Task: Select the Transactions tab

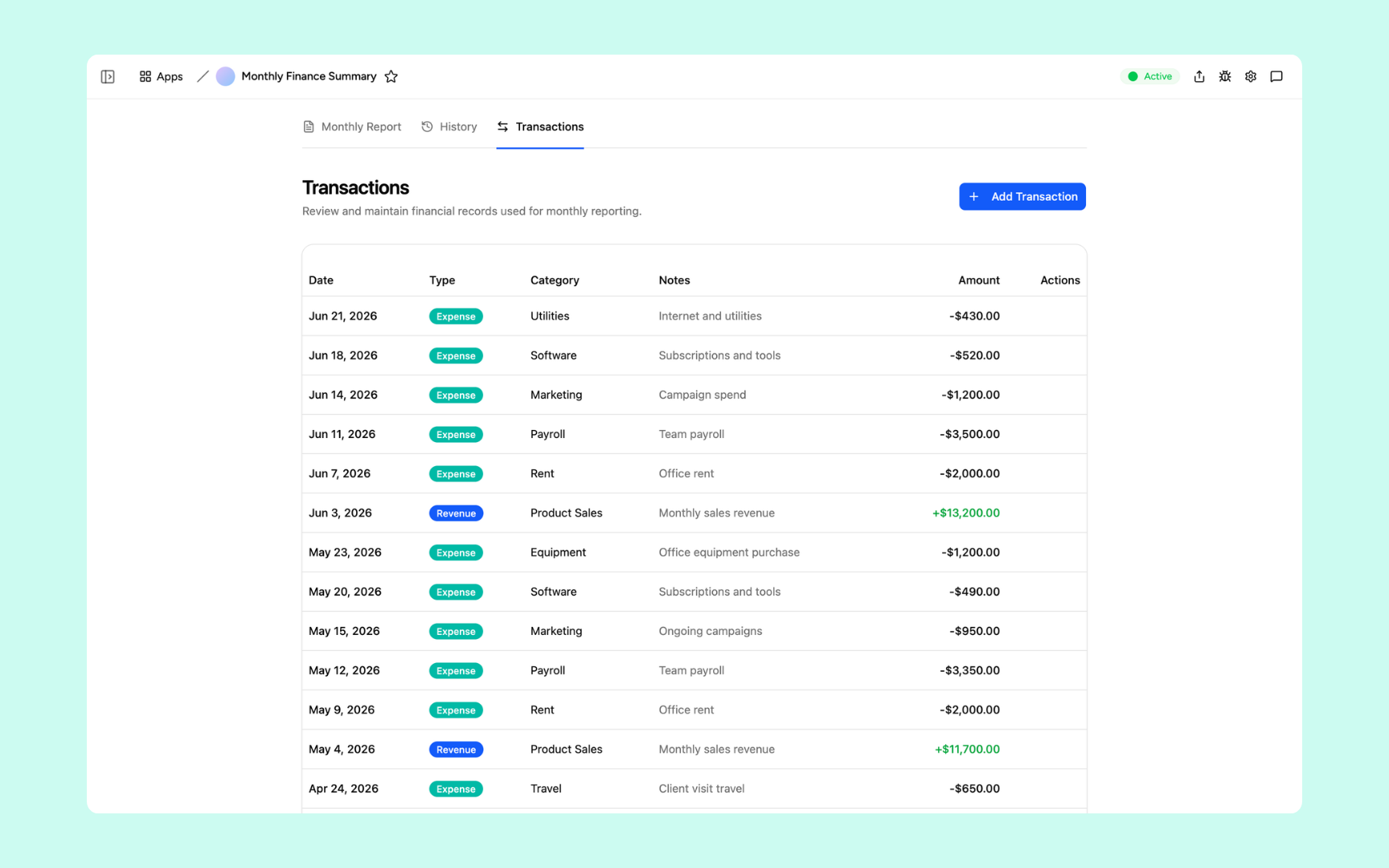Action: point(540,127)
